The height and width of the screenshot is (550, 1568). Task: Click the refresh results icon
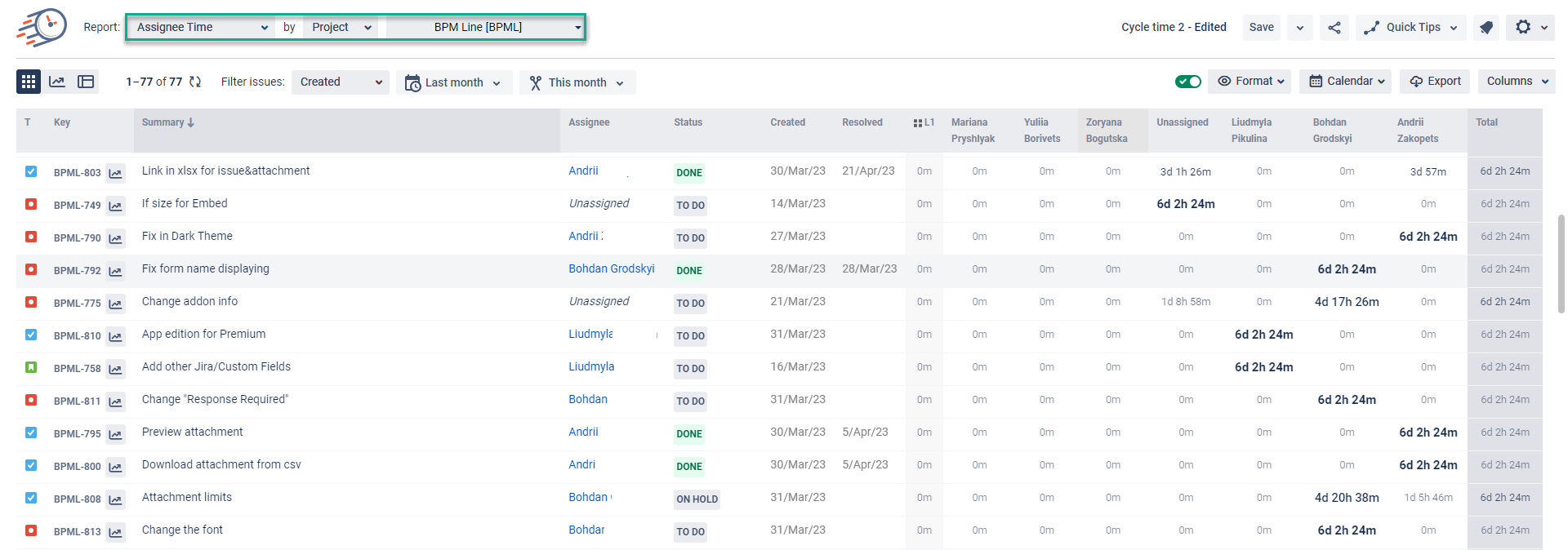(195, 82)
